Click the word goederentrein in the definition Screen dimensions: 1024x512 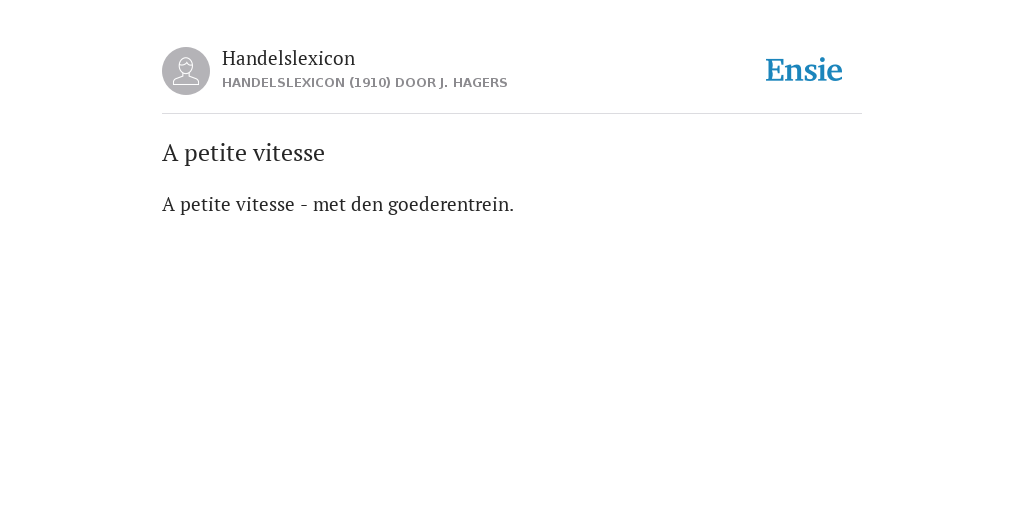[x=451, y=204]
